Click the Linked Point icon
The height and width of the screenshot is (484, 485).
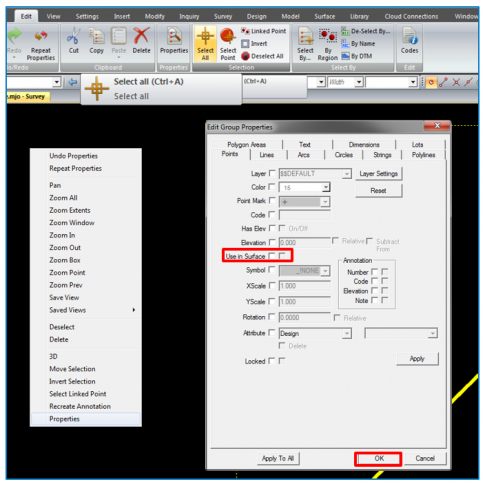tap(245, 31)
